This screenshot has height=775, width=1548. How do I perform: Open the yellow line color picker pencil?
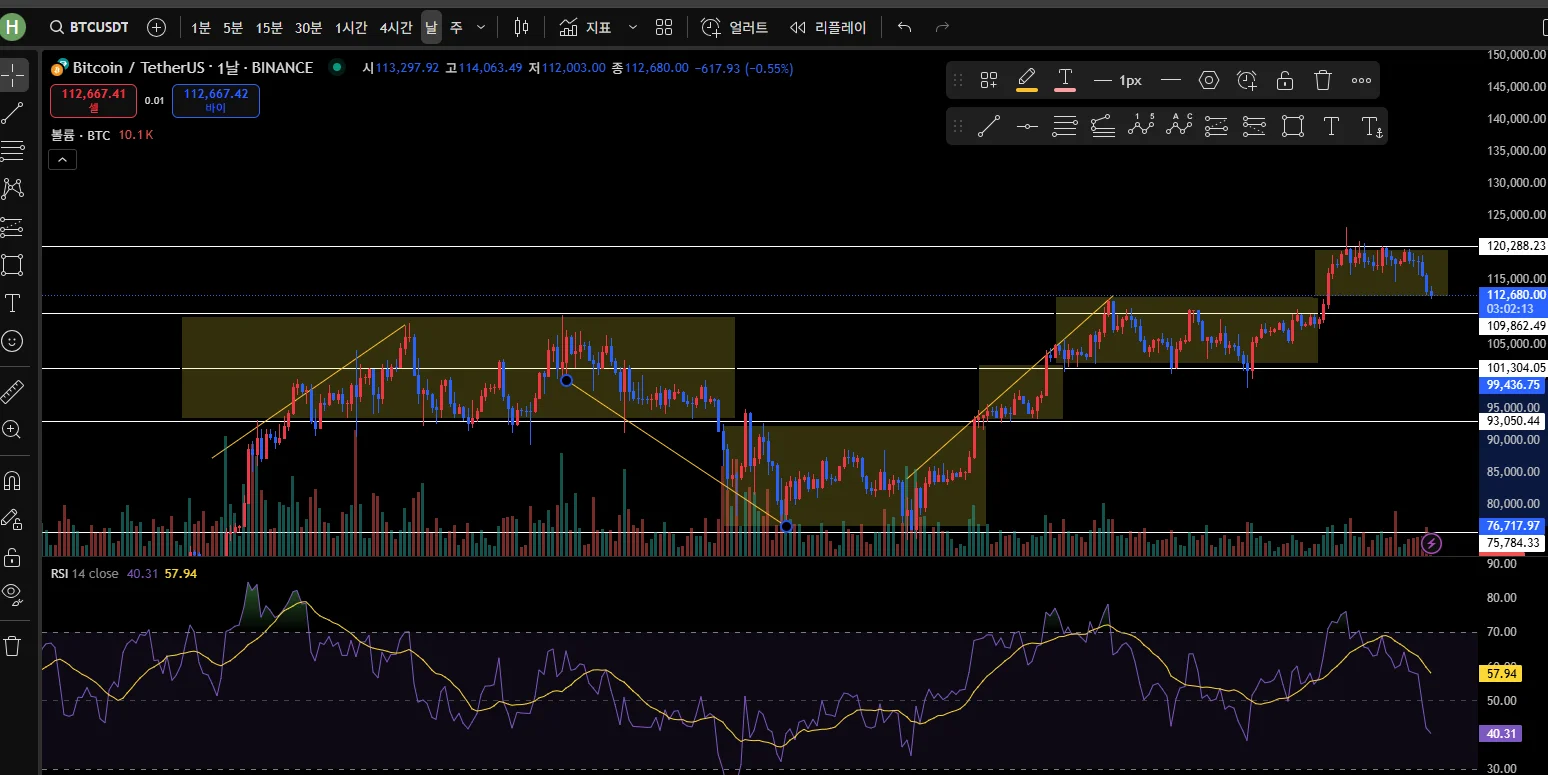[x=1027, y=80]
